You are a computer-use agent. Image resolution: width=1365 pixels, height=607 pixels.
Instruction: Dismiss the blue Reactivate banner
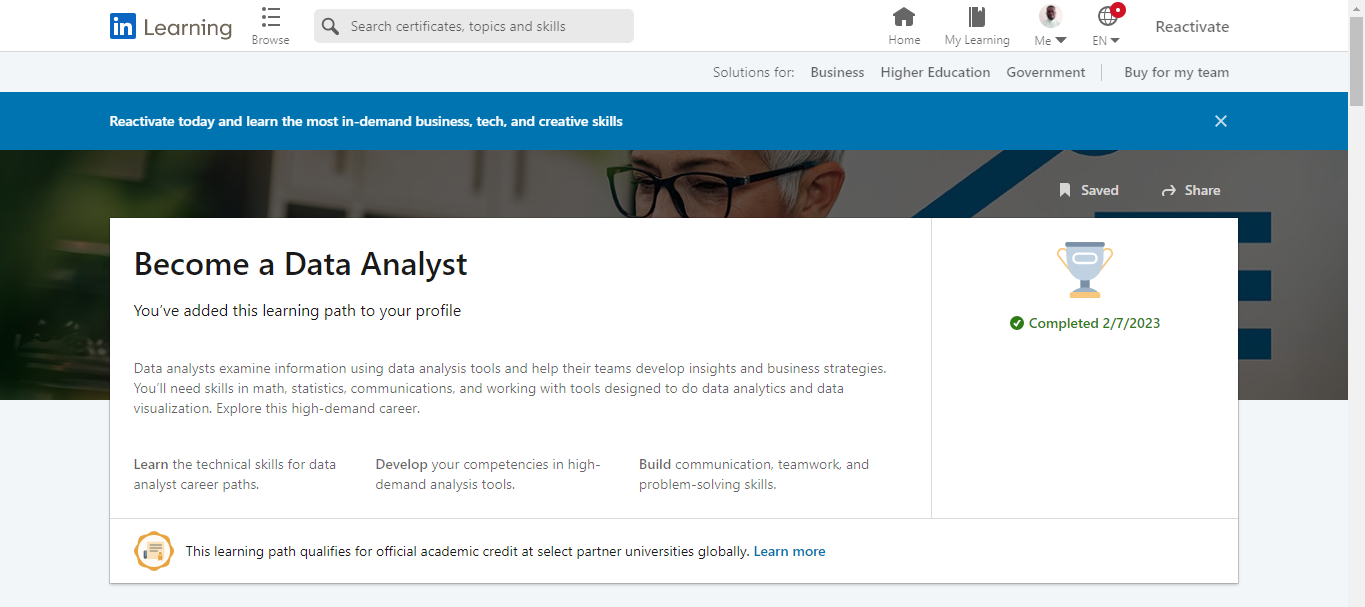1221,121
